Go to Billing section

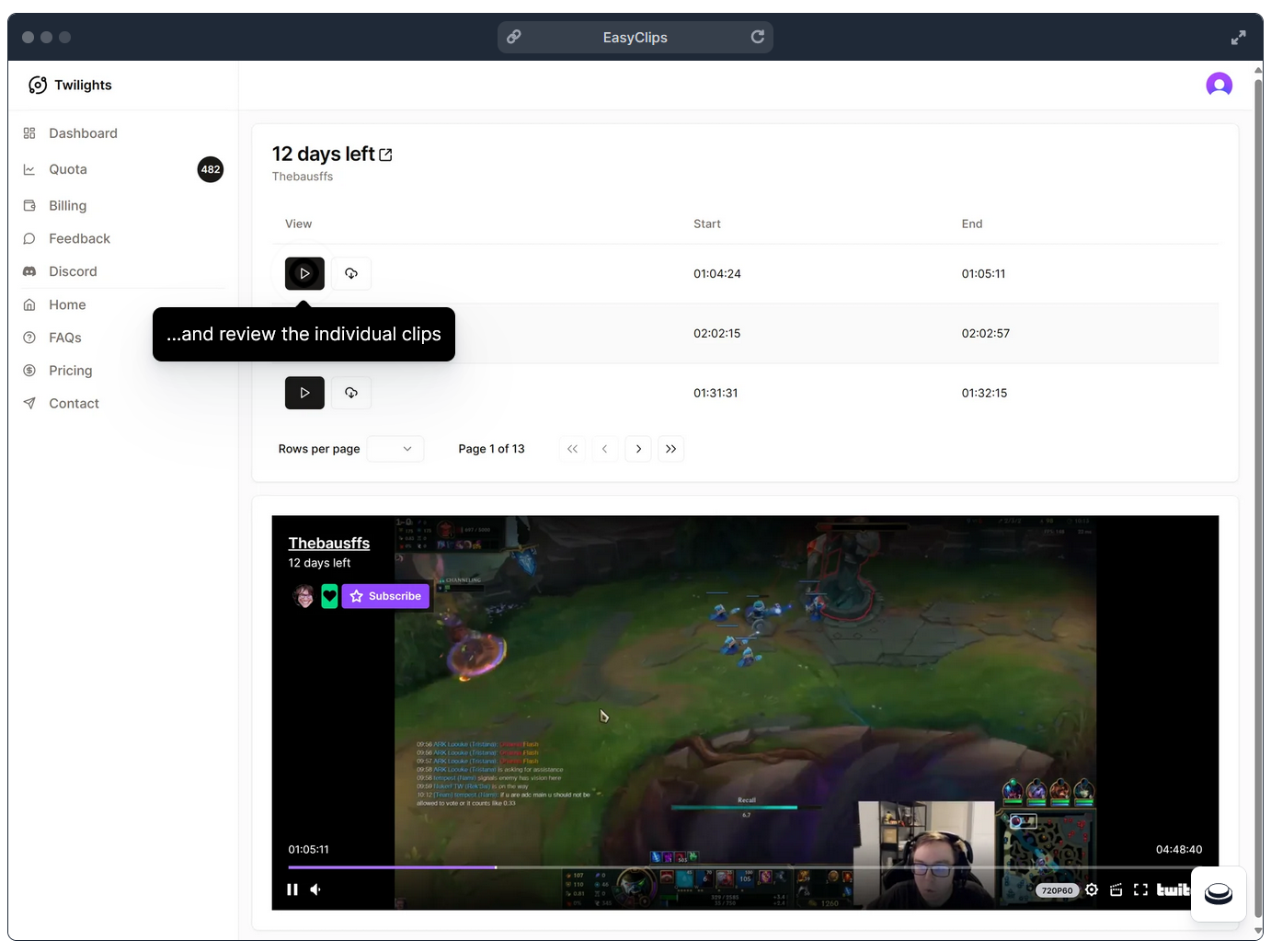pyautogui.click(x=67, y=205)
